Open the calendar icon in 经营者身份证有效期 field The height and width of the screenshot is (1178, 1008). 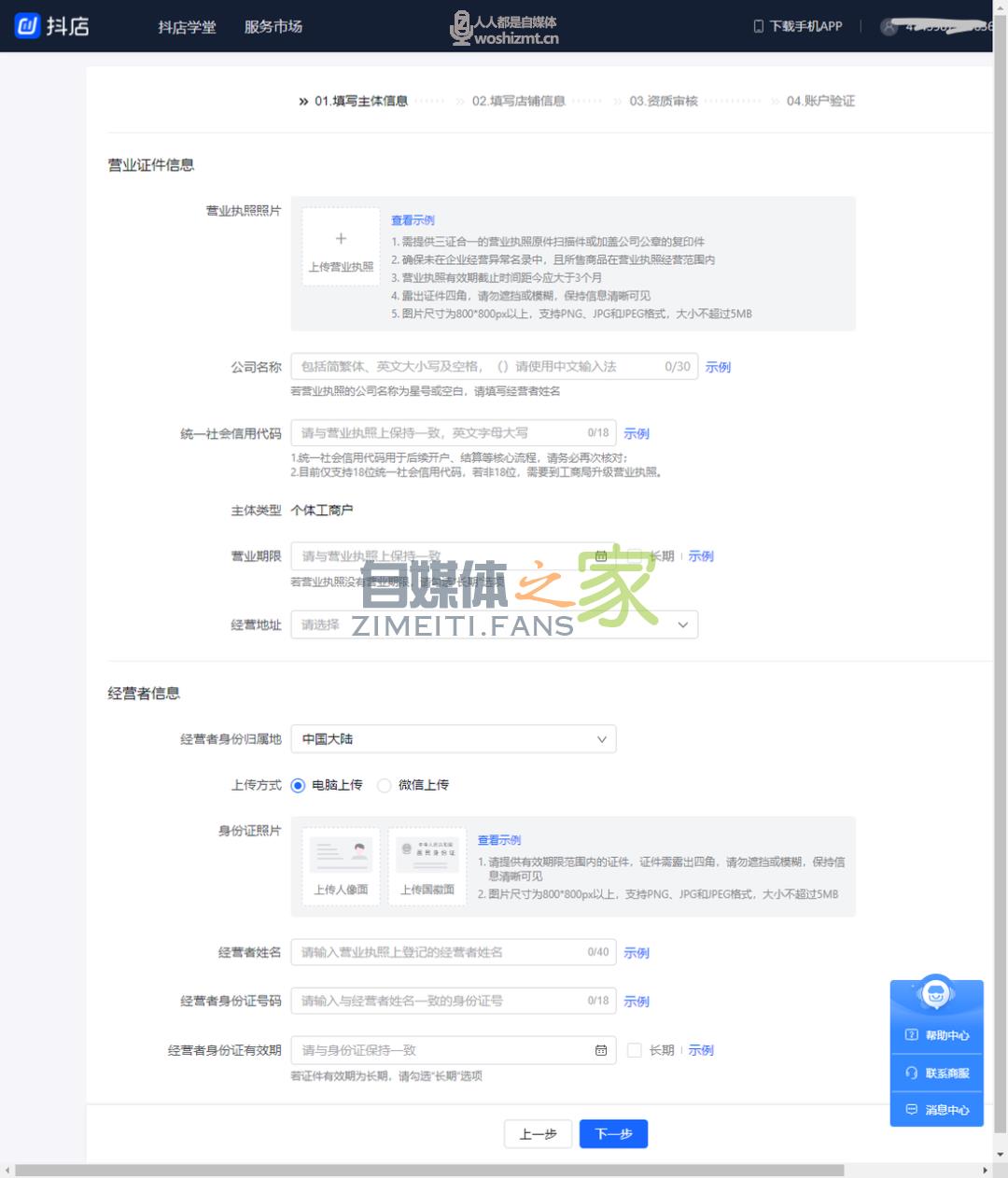click(x=601, y=1049)
